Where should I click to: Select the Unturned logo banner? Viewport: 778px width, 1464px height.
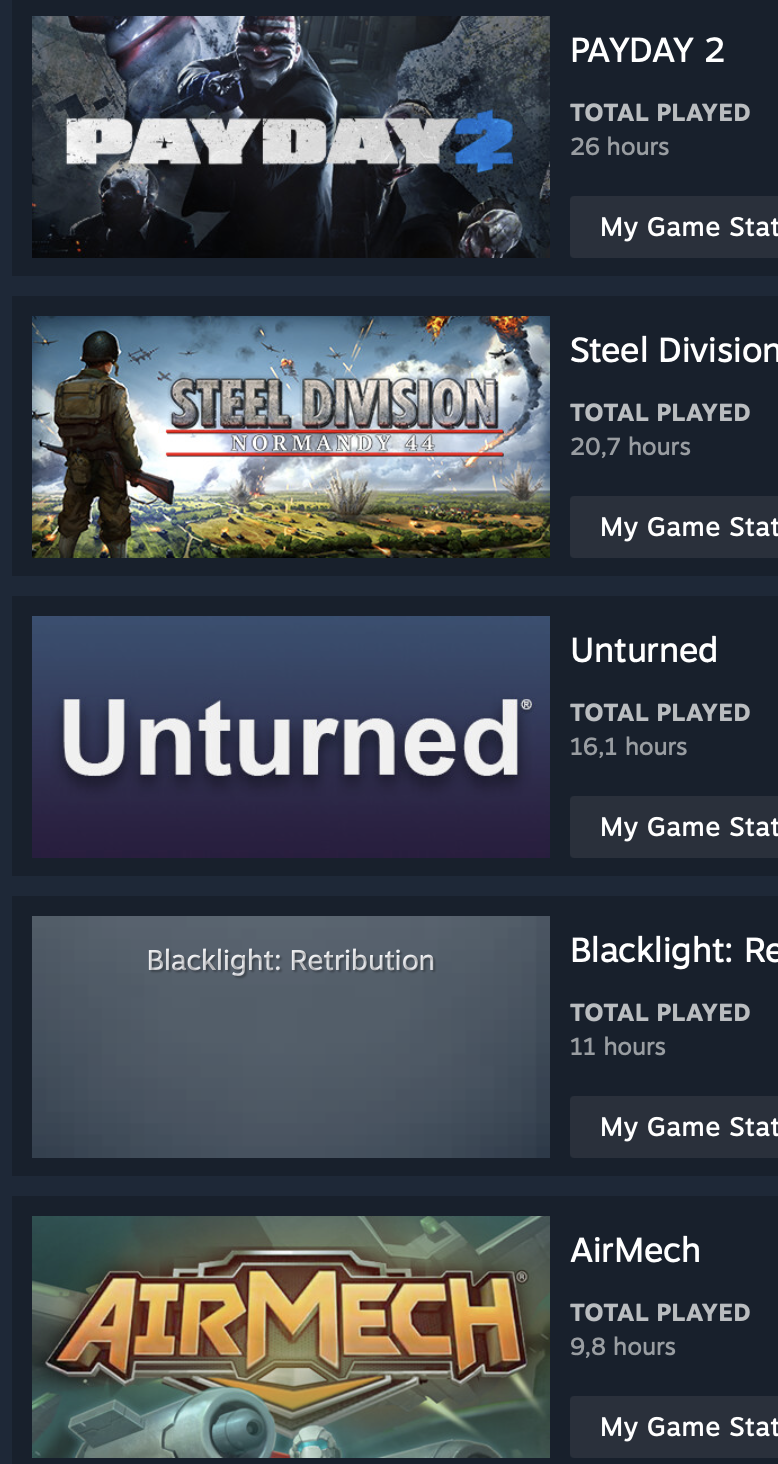[x=291, y=737]
